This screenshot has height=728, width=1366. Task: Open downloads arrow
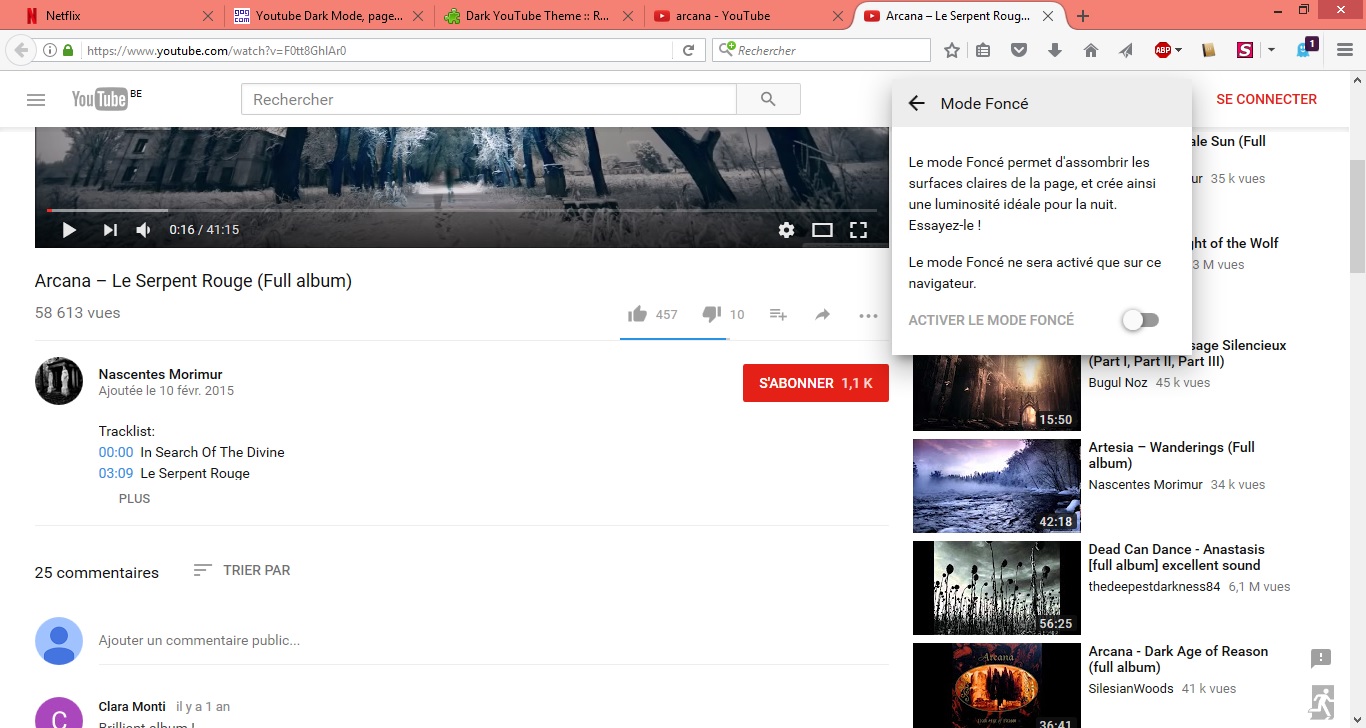(1055, 50)
